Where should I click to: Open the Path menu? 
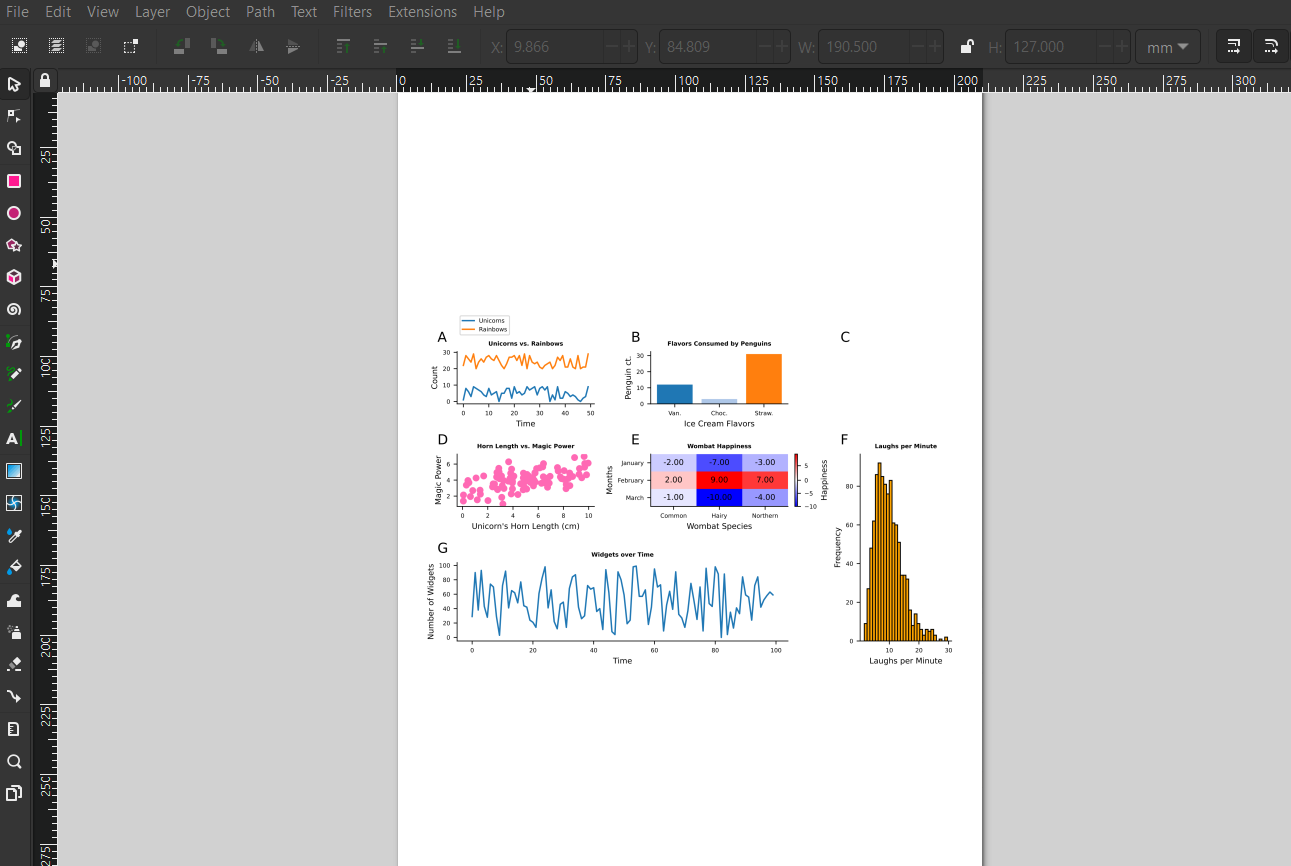pyautogui.click(x=260, y=12)
